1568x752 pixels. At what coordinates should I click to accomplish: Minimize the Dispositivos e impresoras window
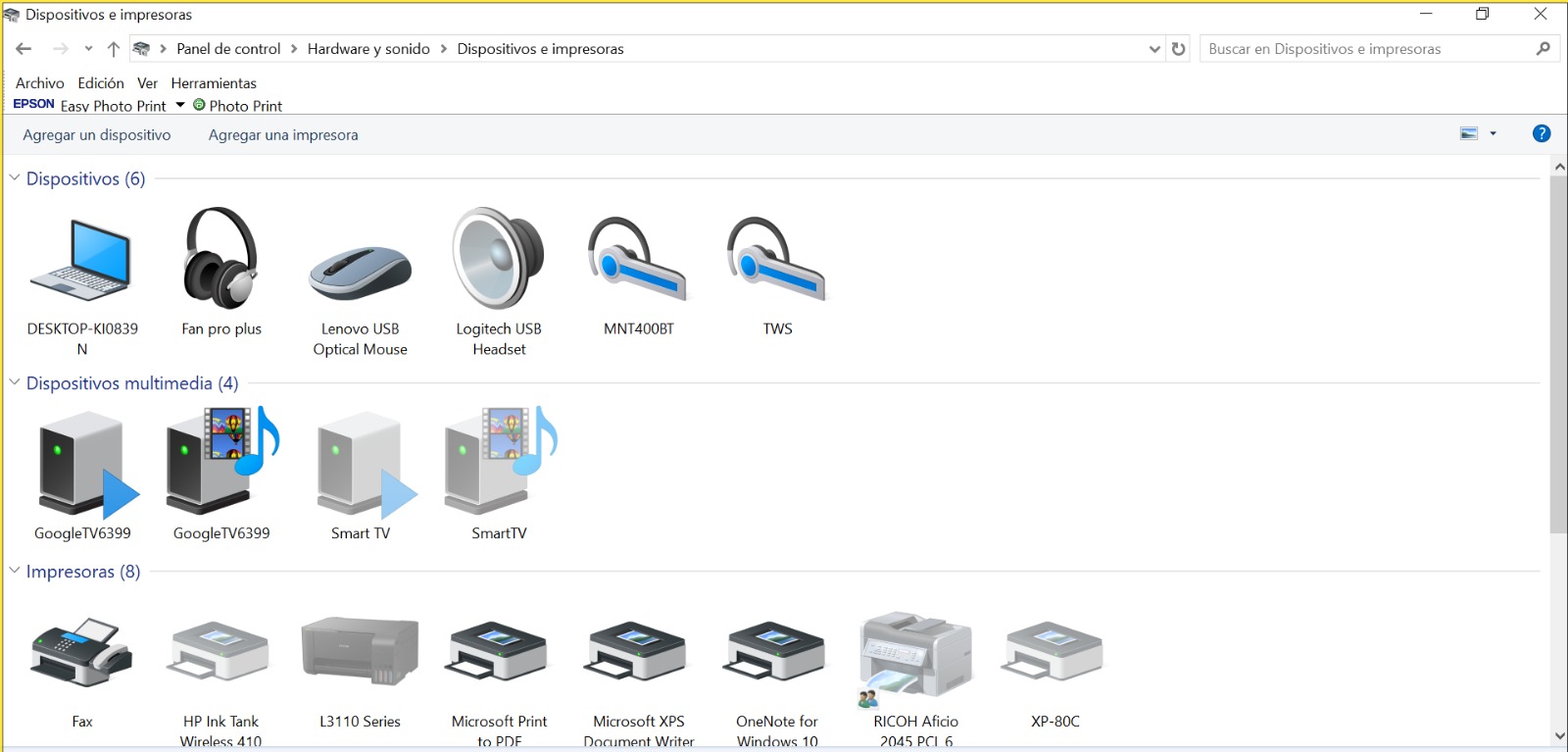[x=1426, y=14]
